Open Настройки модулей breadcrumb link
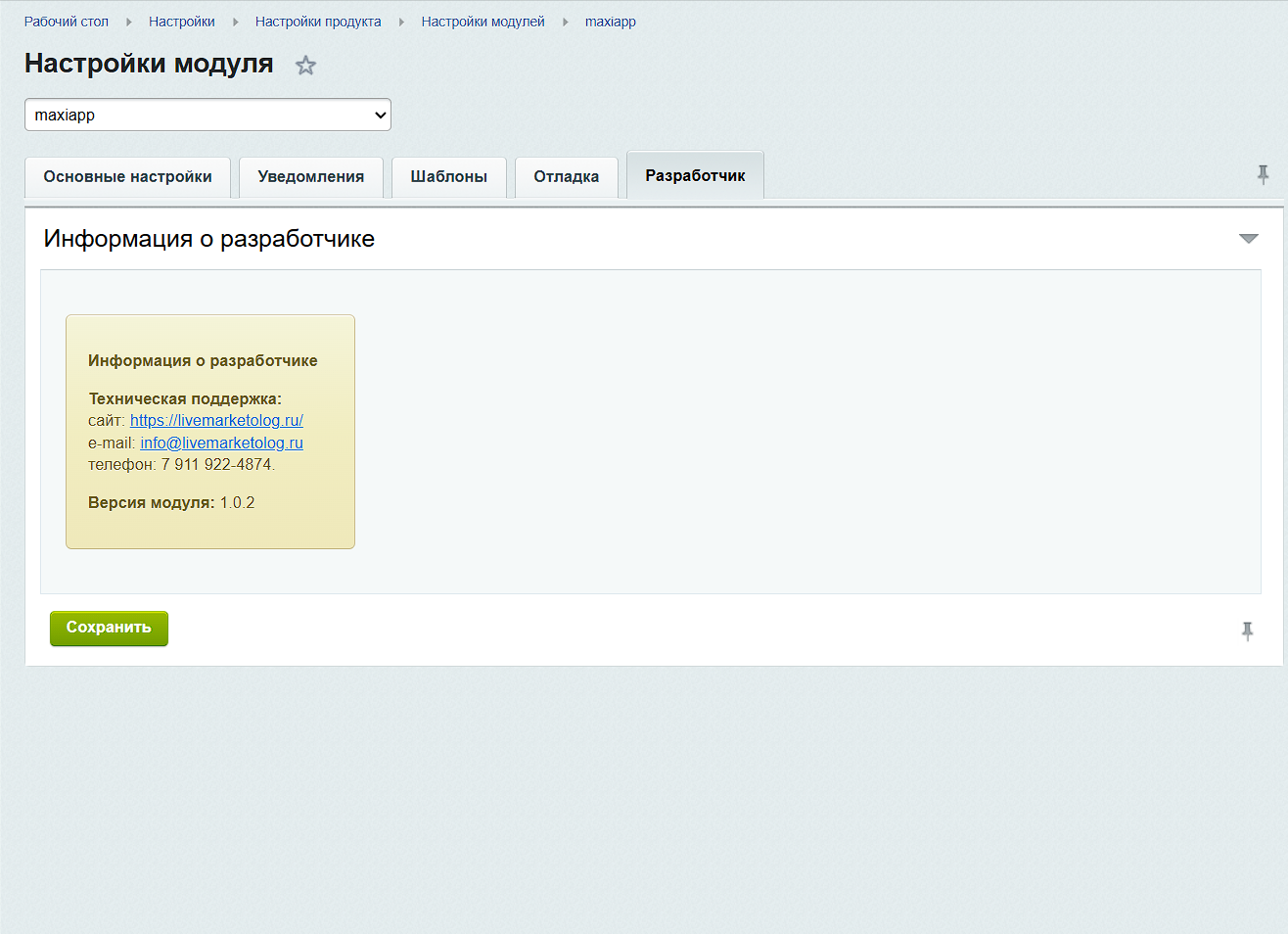 pyautogui.click(x=483, y=22)
